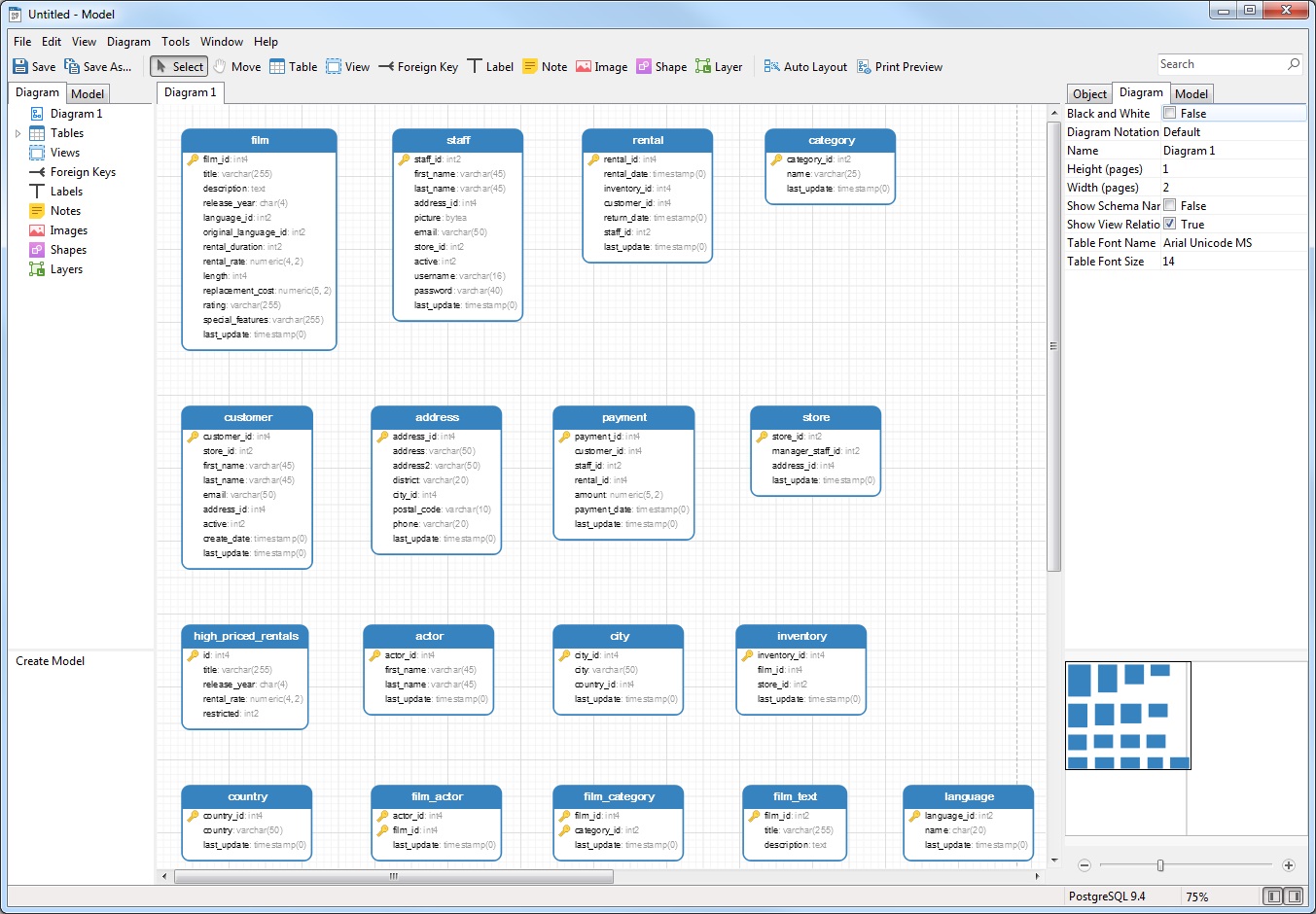Image resolution: width=1316 pixels, height=914 pixels.
Task: Pick the Foreign Key tool
Action: 418,66
